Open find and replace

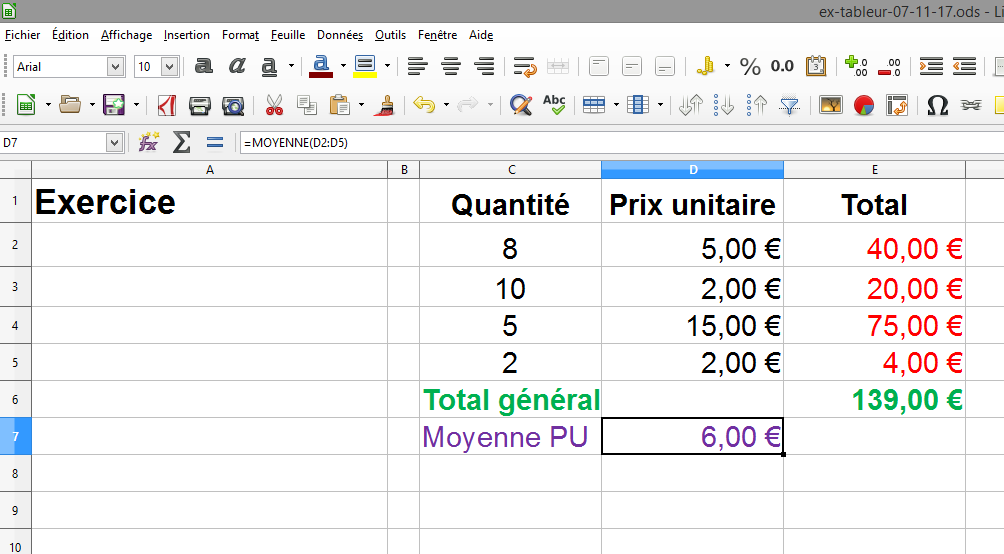pyautogui.click(x=521, y=104)
